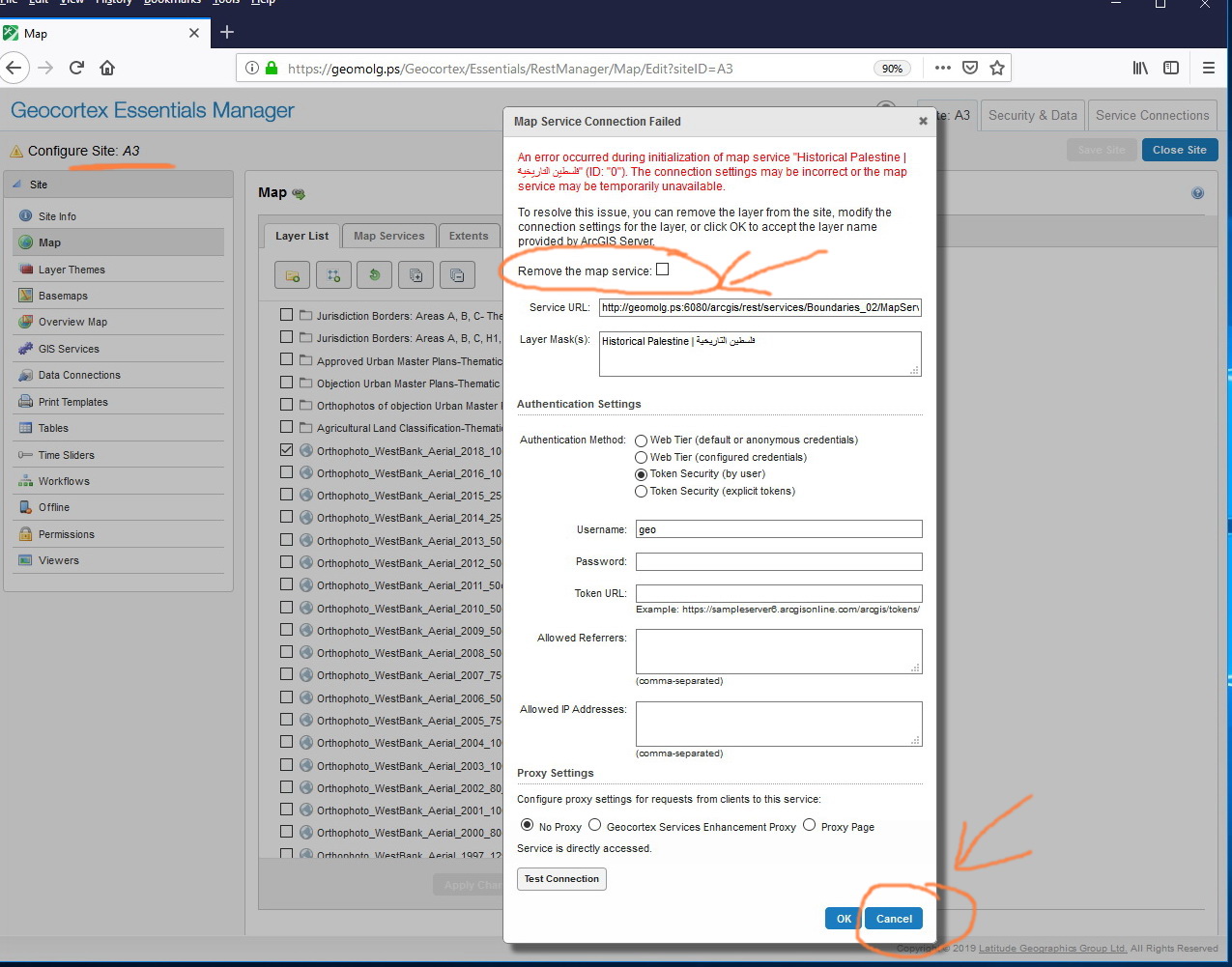Screen dimensions: 1232x967
Task: Select the Proxy Page radio button
Action: click(809, 825)
